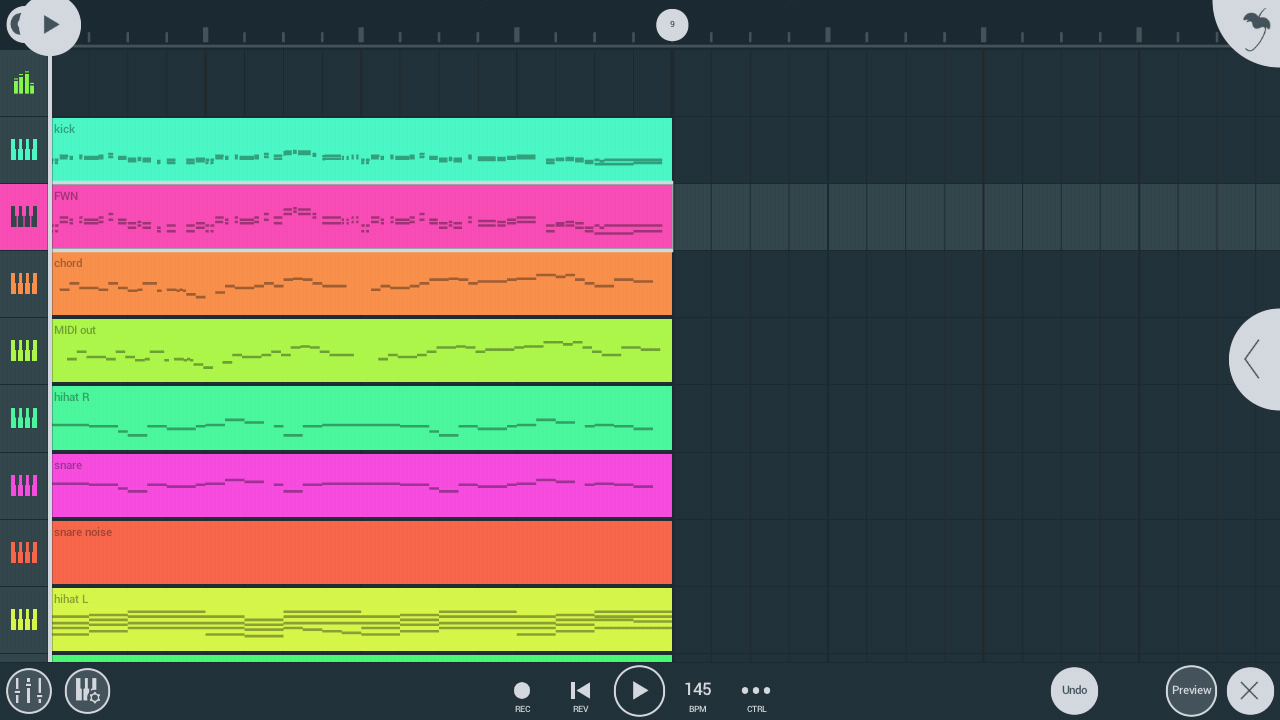Select the MIDI out pattern clip
The width and height of the screenshot is (1280, 720).
(362, 351)
